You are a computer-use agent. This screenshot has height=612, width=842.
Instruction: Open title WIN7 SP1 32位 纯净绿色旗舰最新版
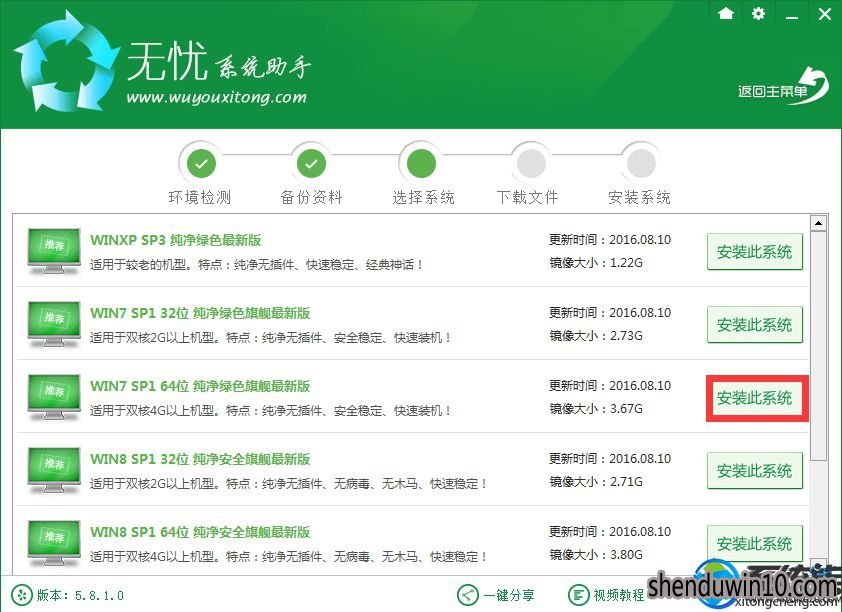click(200, 313)
